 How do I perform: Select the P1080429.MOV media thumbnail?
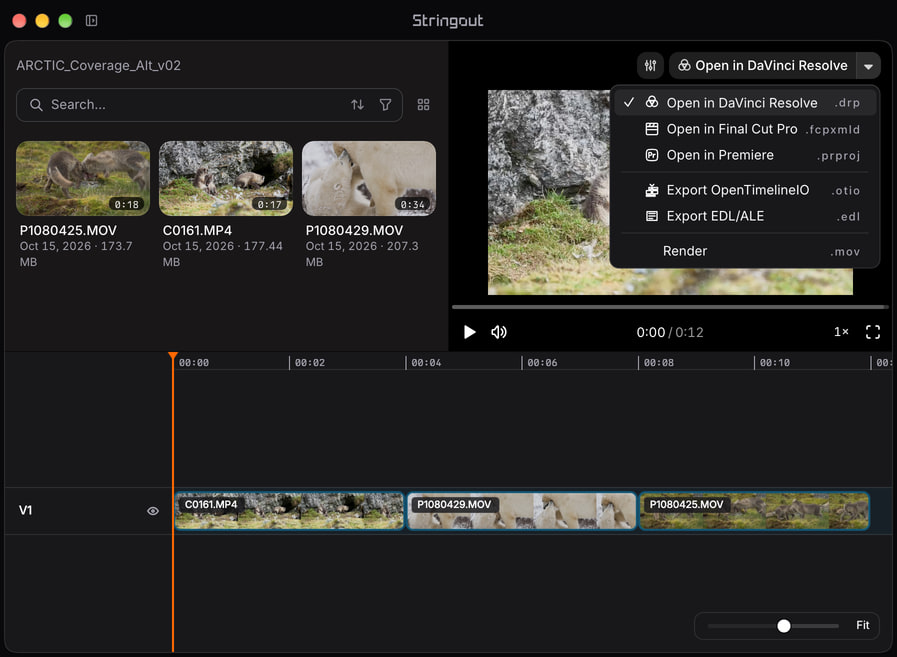pos(369,179)
